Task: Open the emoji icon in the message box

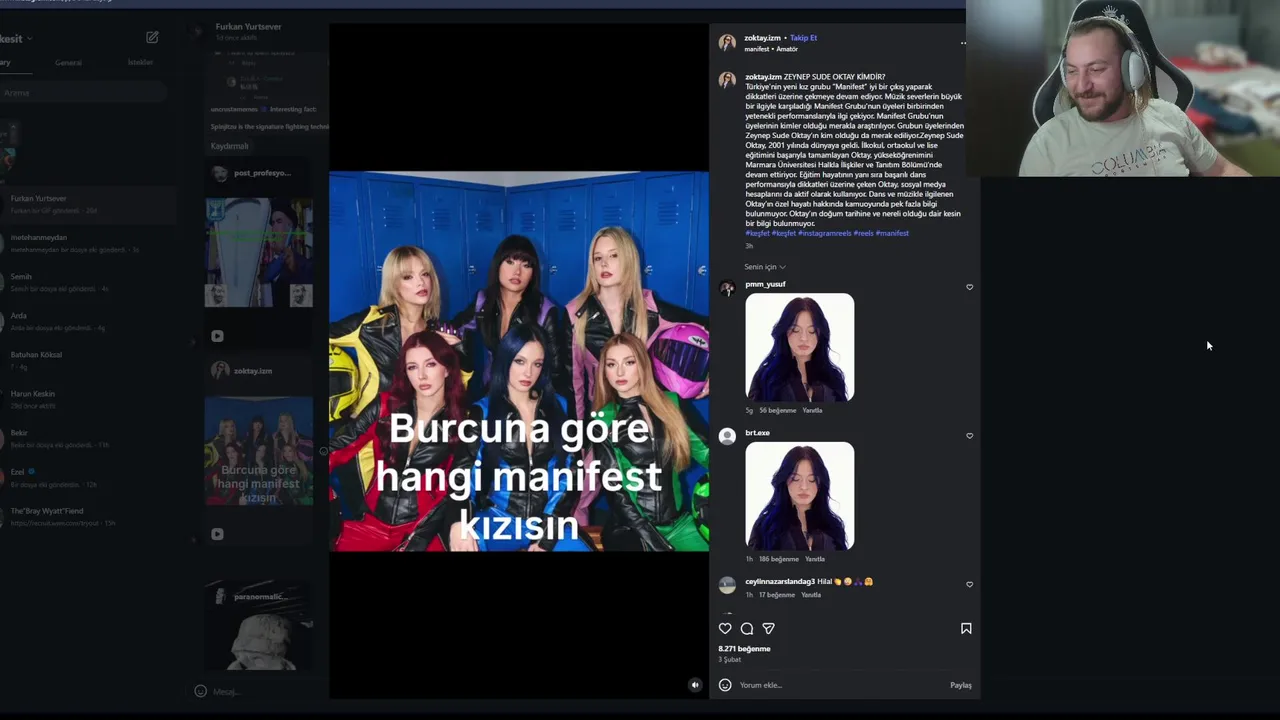Action: [x=200, y=691]
